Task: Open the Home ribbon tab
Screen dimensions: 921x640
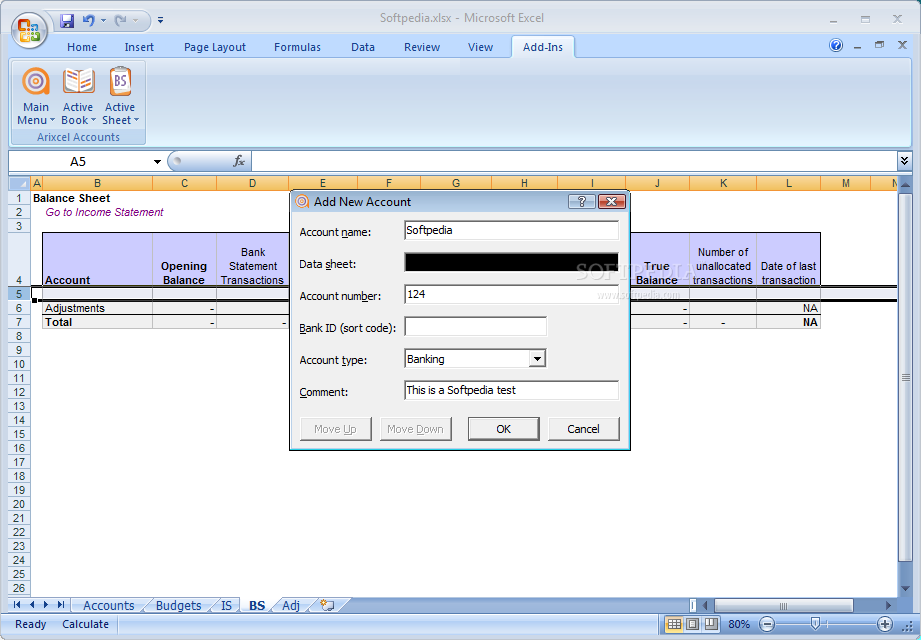Action: 82,47
